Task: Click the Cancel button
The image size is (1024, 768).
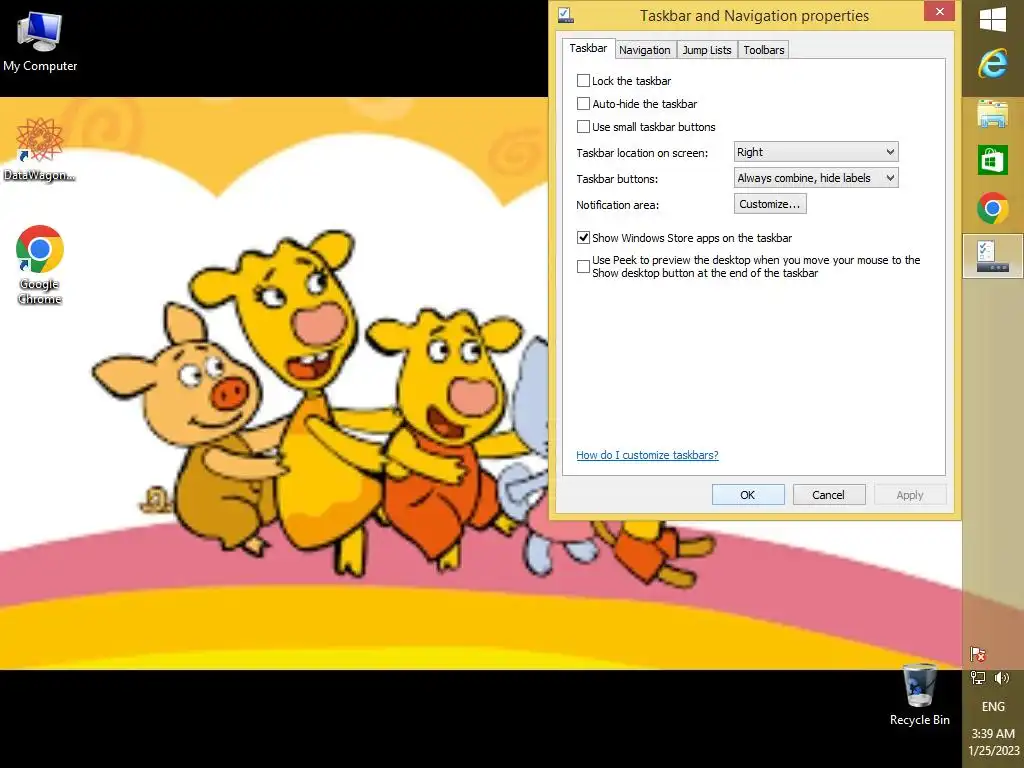Action: pos(829,494)
